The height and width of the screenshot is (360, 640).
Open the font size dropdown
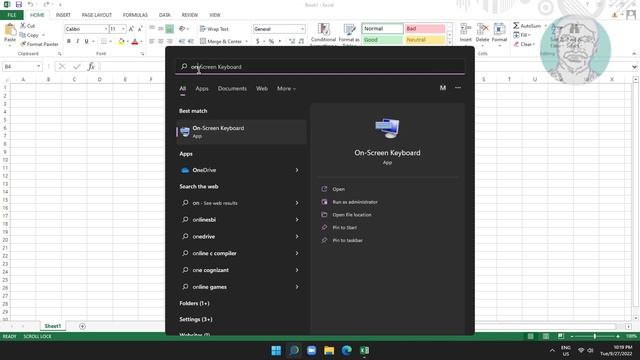click(x=123, y=29)
